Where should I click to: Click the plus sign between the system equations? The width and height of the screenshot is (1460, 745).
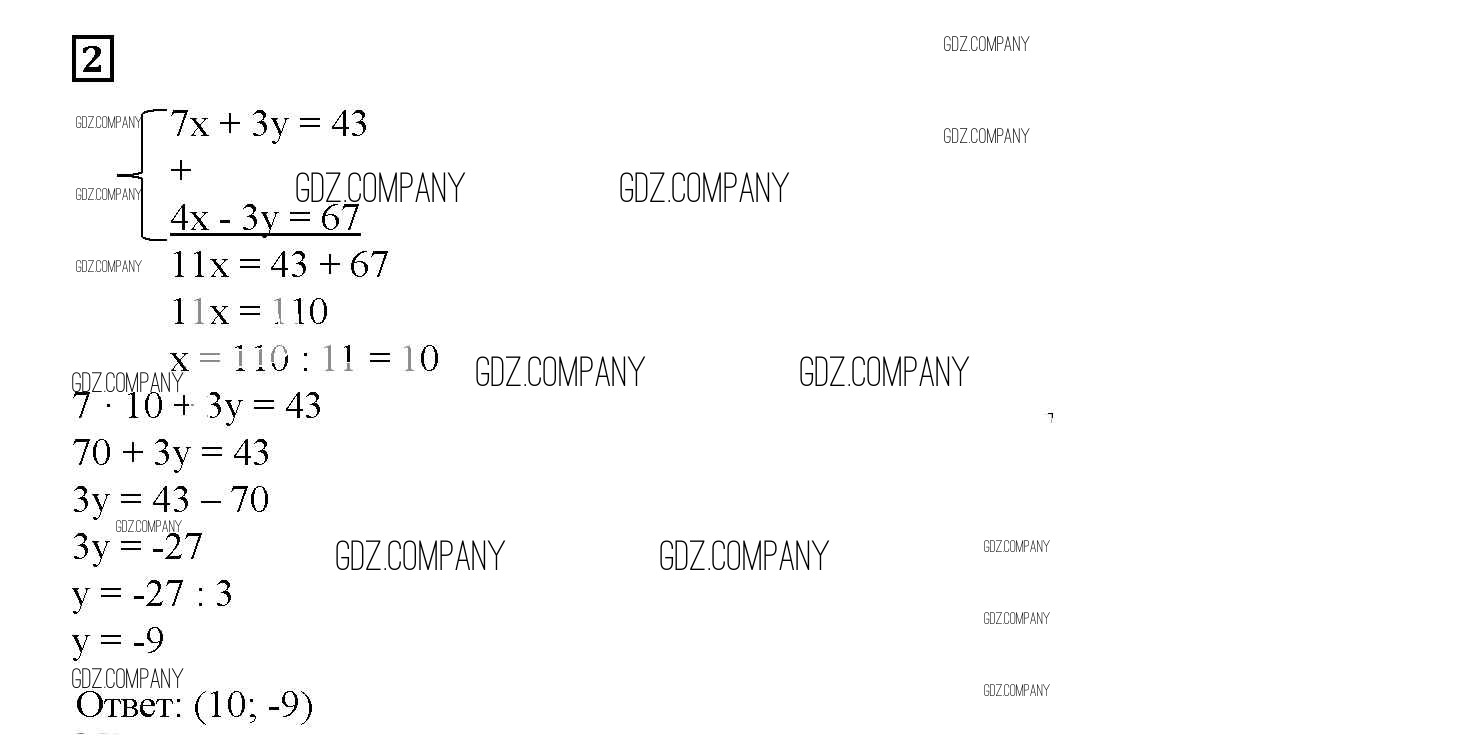pyautogui.click(x=180, y=170)
